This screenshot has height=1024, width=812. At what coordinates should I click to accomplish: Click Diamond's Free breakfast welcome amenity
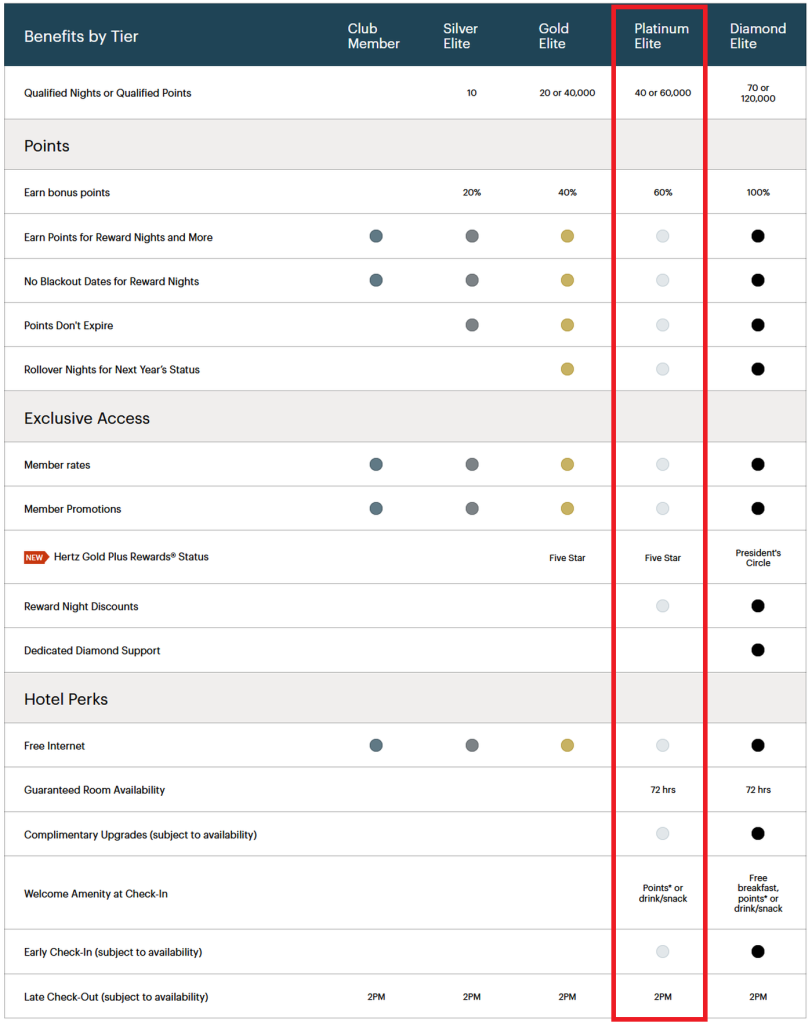[x=758, y=893]
